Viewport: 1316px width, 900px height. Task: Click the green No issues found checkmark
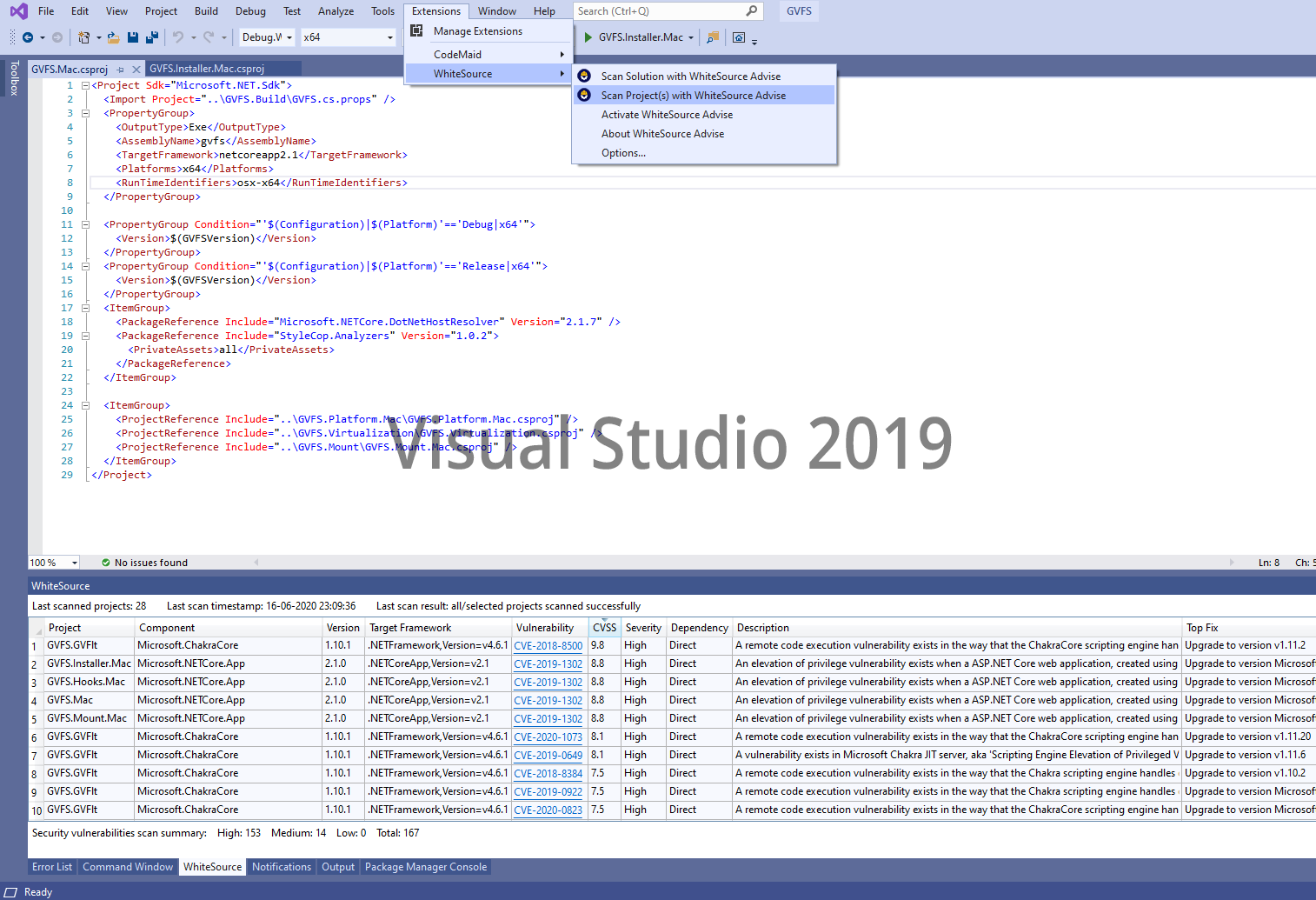tap(106, 563)
